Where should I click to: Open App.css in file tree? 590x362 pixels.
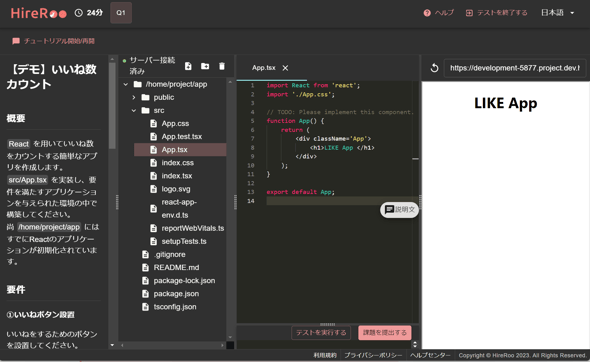coord(175,123)
